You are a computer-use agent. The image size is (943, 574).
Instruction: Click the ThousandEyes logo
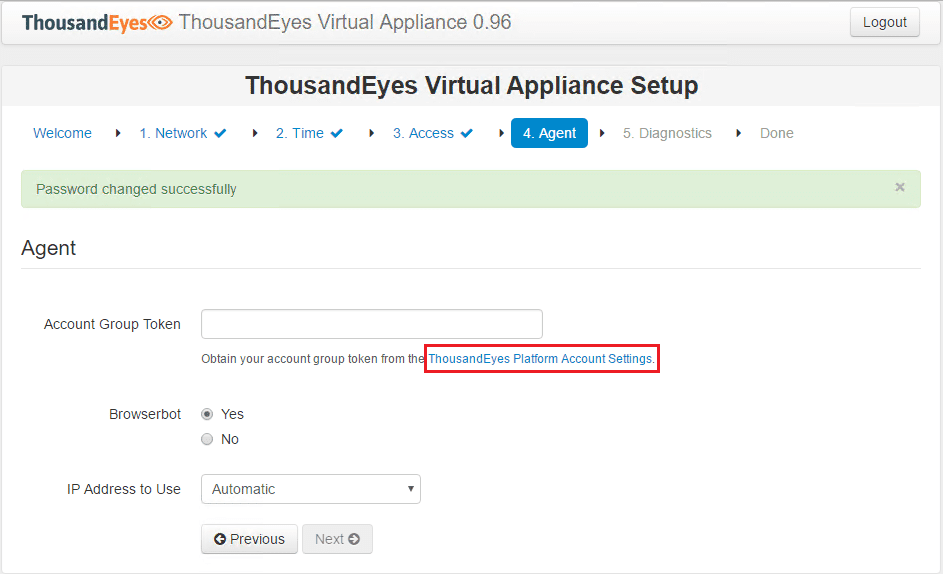point(97,22)
